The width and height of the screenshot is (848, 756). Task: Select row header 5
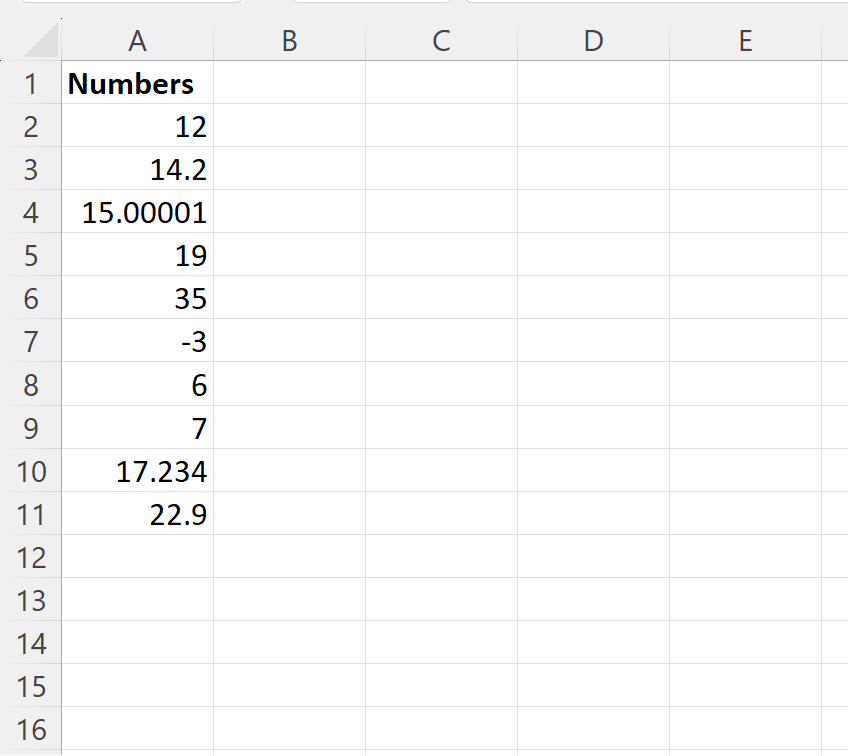point(30,255)
